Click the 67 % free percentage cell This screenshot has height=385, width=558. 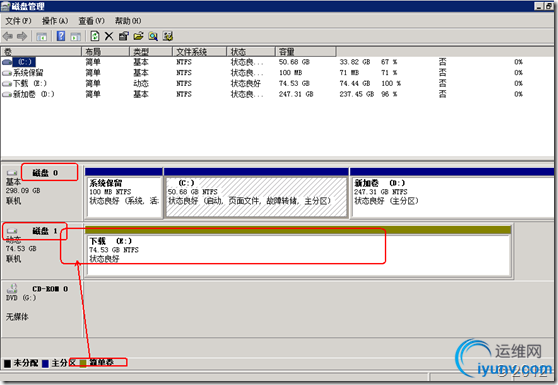click(x=389, y=62)
